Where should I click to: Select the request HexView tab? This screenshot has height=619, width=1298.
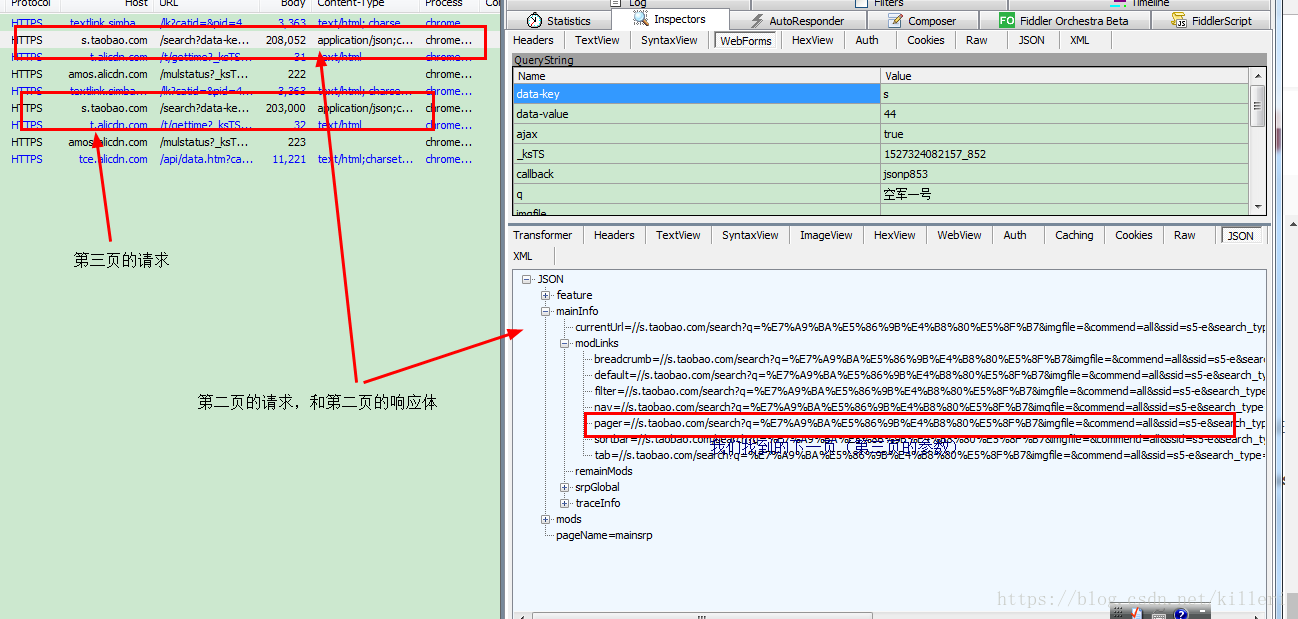click(812, 40)
